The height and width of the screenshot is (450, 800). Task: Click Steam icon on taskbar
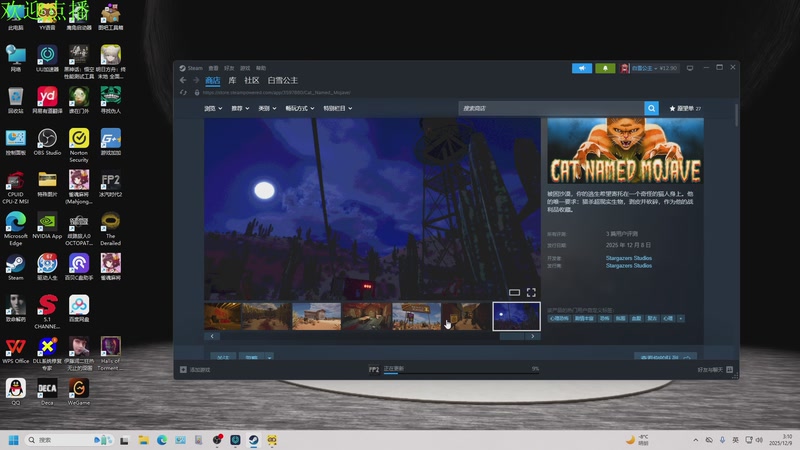(x=254, y=440)
